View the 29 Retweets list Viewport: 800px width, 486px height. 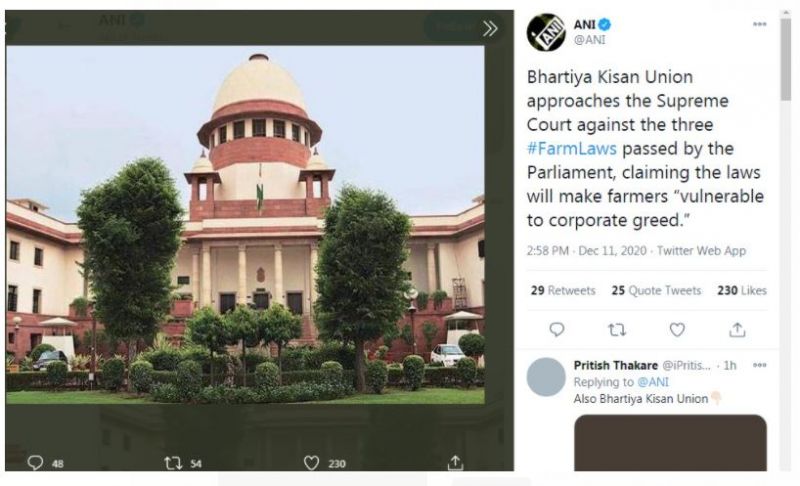tap(563, 290)
